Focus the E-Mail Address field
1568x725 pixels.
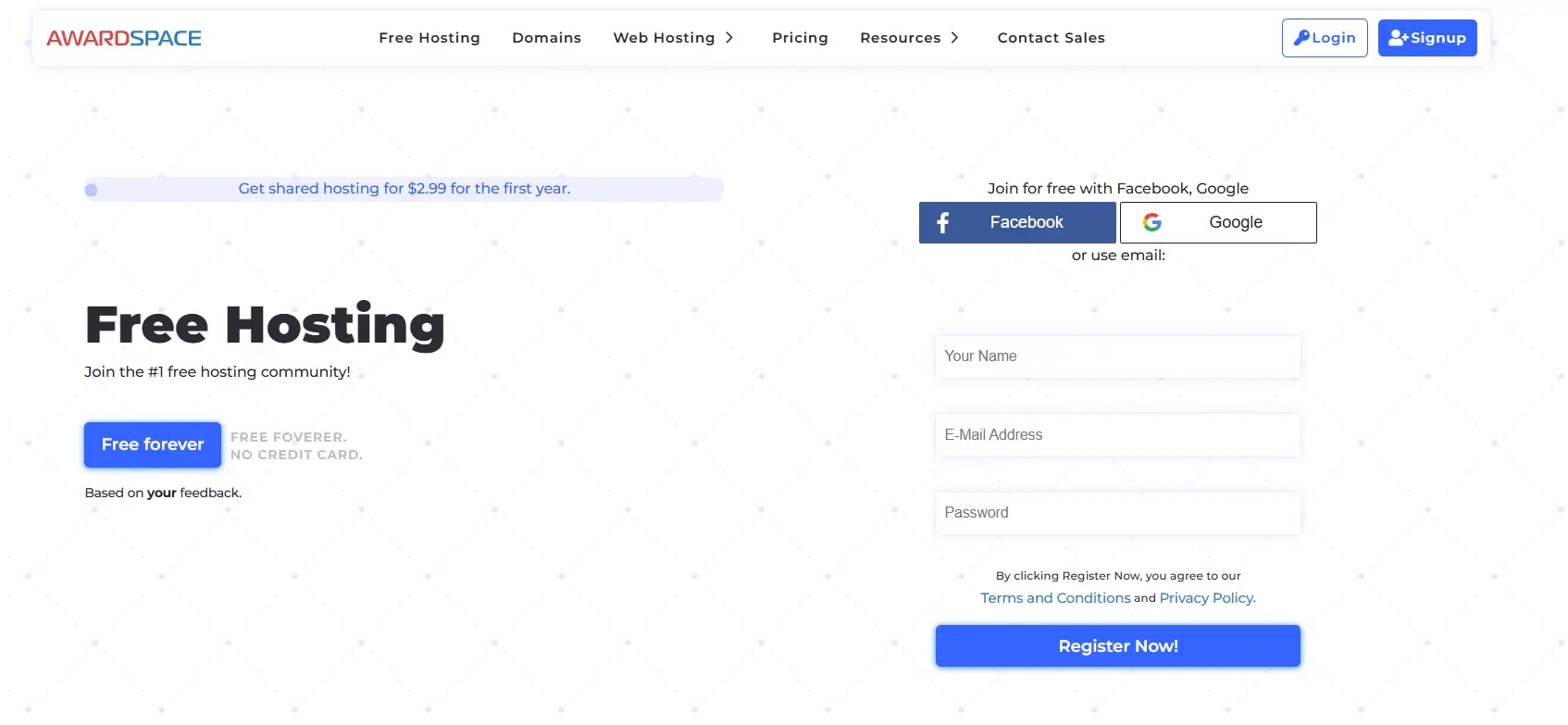[x=1118, y=435]
